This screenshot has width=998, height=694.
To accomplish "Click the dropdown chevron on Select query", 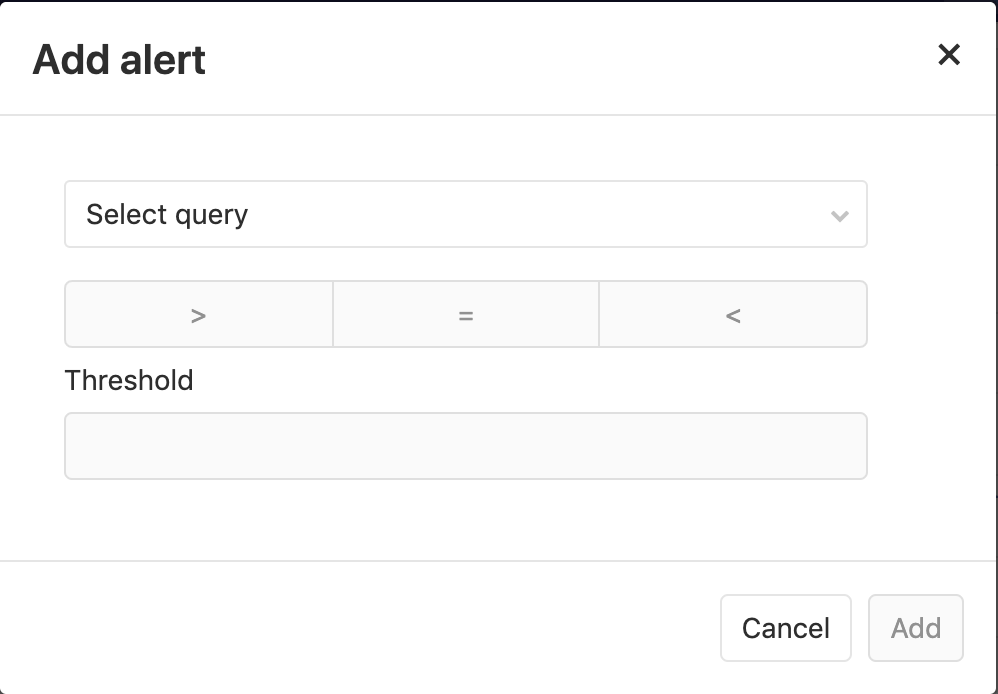I will click(839, 213).
